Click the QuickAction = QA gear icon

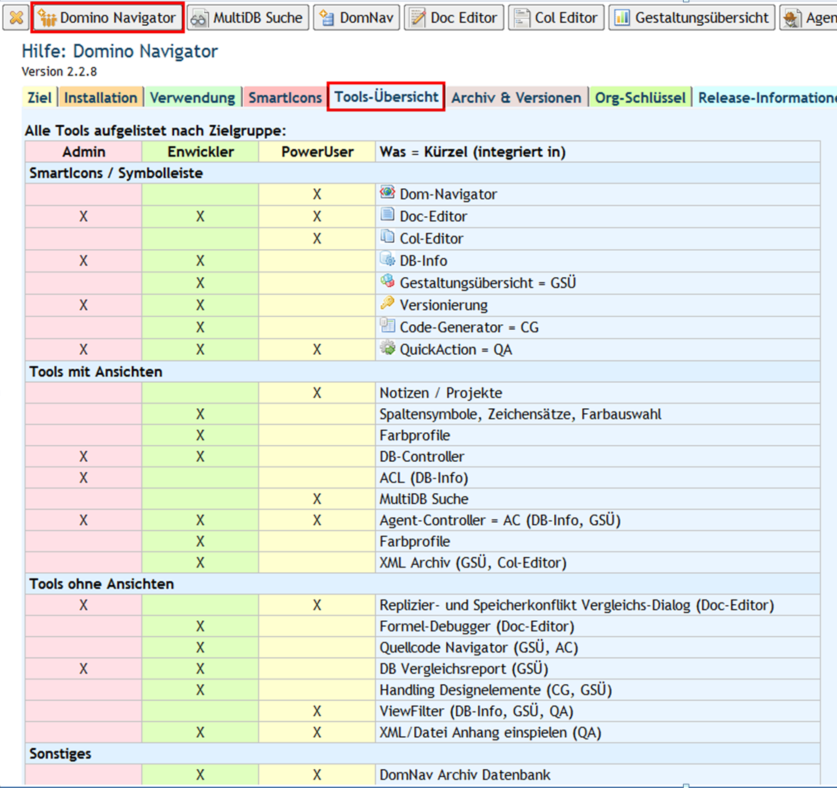pyautogui.click(x=388, y=348)
